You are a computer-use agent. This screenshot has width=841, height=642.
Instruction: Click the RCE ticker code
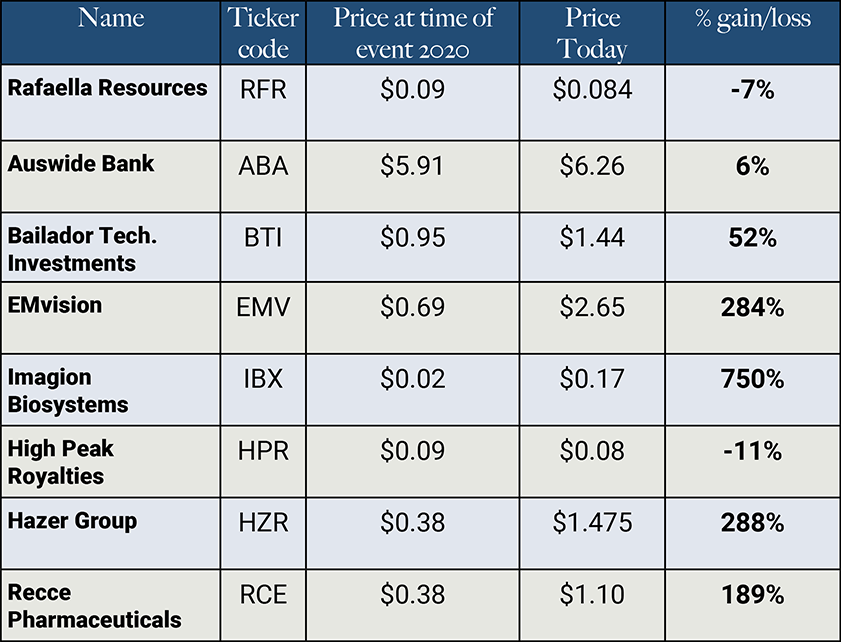(x=264, y=596)
